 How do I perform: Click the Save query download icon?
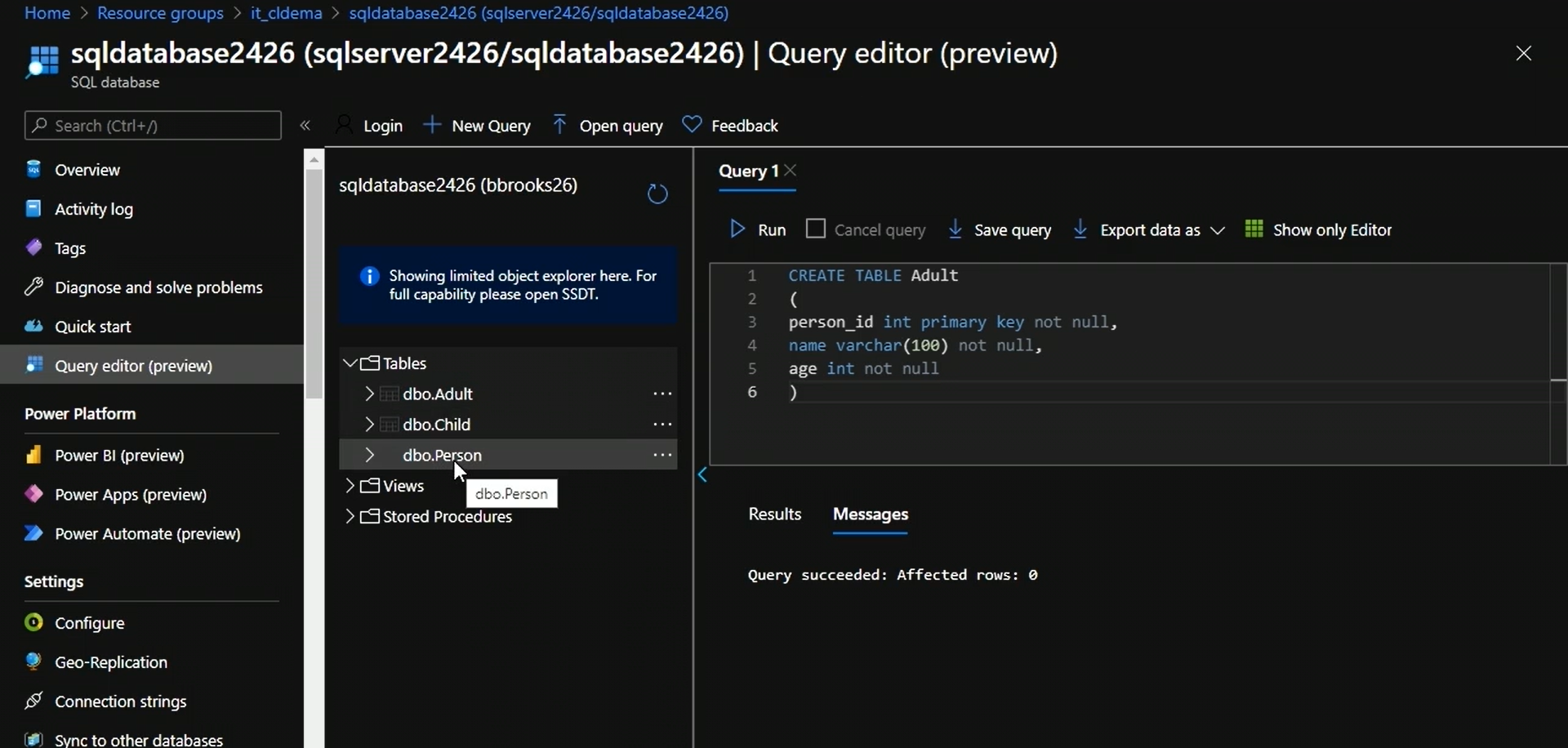point(955,229)
